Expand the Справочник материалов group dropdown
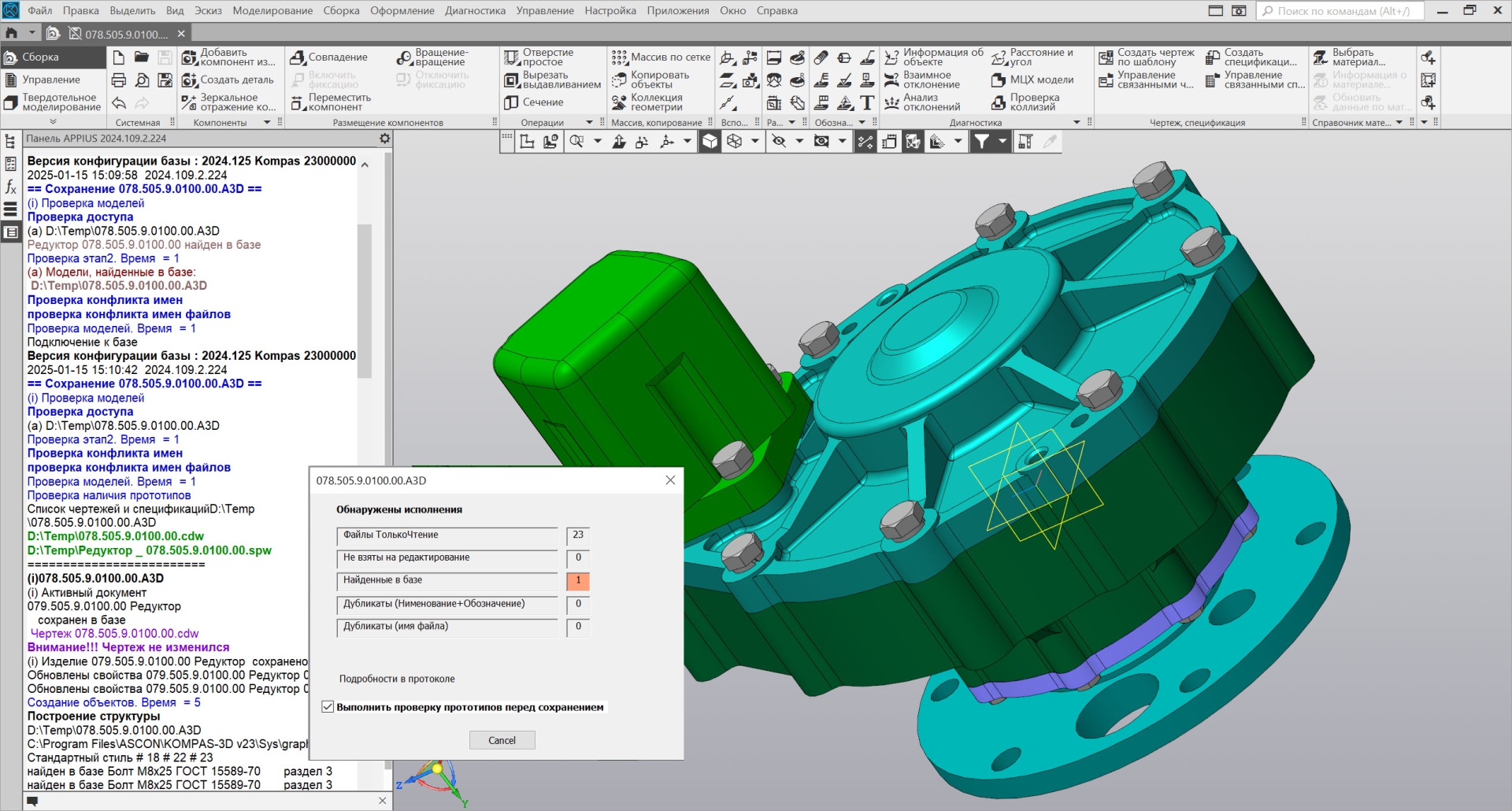This screenshot has width=1512, height=811. (1399, 123)
